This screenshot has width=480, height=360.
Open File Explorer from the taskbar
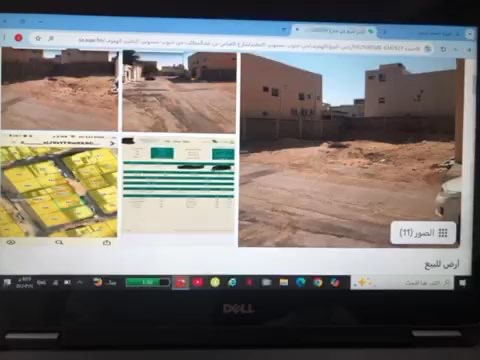[284, 282]
